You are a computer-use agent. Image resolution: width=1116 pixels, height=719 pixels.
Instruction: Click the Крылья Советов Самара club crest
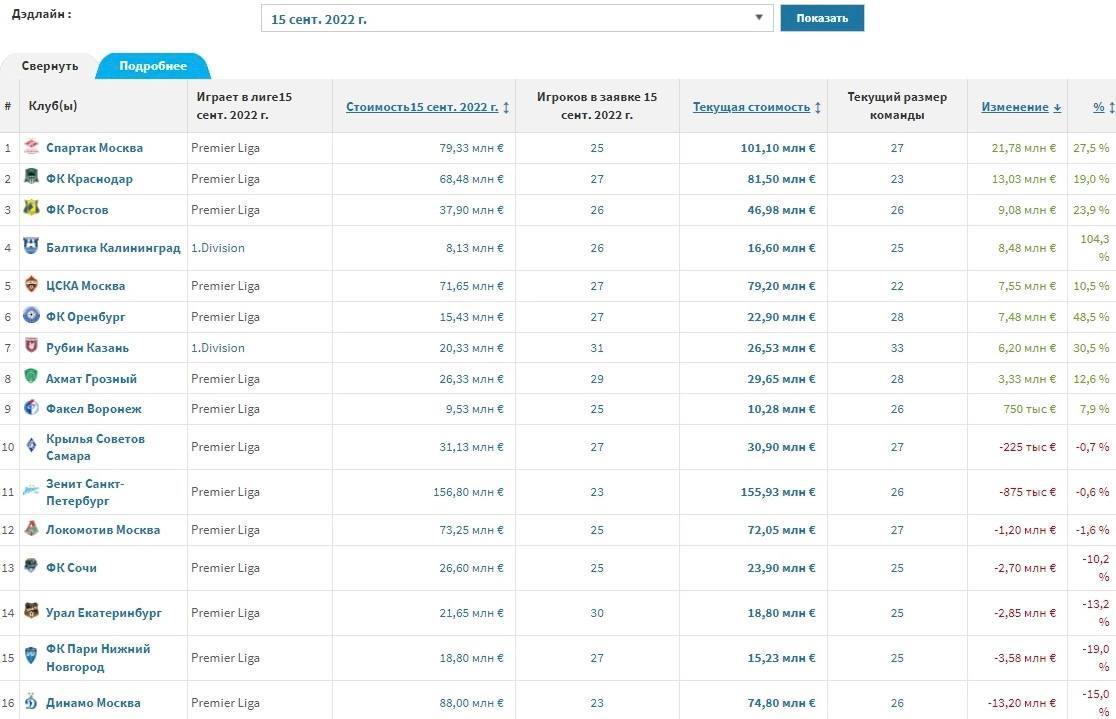coord(31,446)
